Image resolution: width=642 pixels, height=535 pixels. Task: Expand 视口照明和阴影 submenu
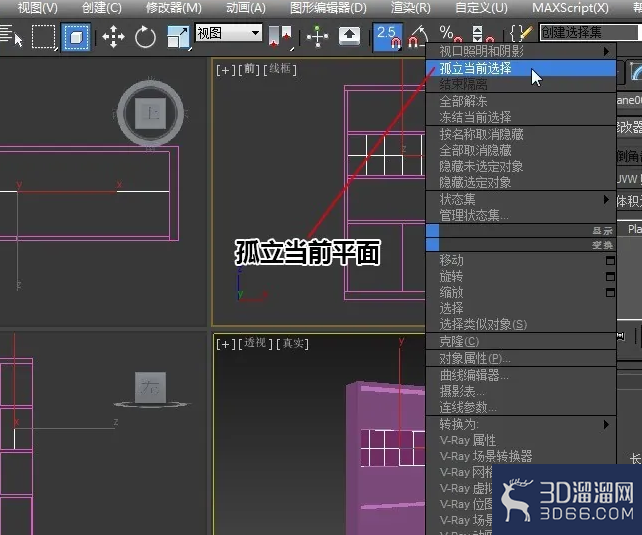point(521,51)
